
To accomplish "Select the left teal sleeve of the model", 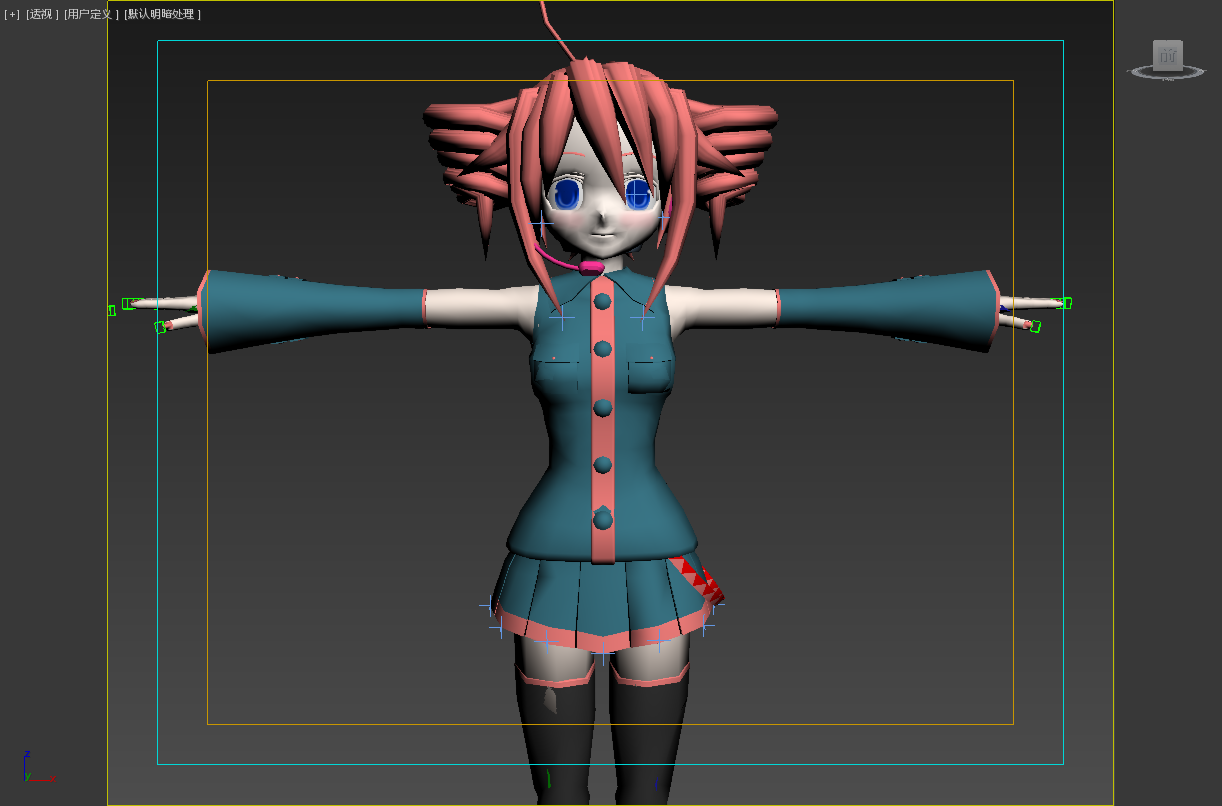I will [310, 310].
